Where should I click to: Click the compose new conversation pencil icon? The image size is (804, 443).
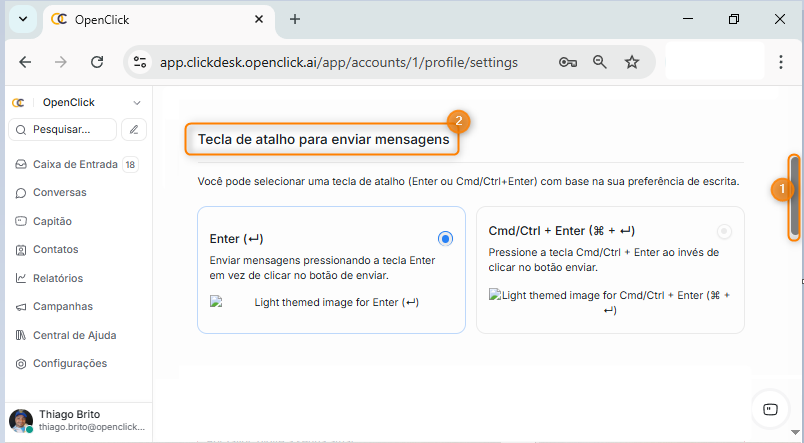point(134,129)
